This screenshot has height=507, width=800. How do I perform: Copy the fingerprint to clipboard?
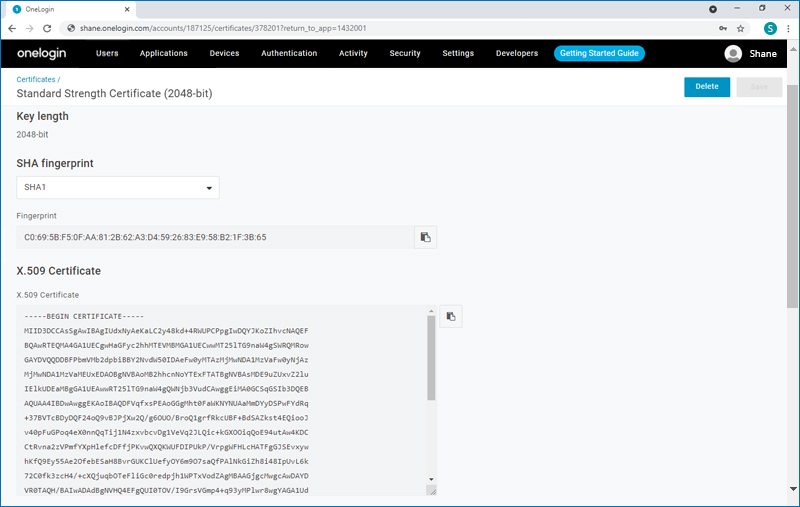point(425,237)
